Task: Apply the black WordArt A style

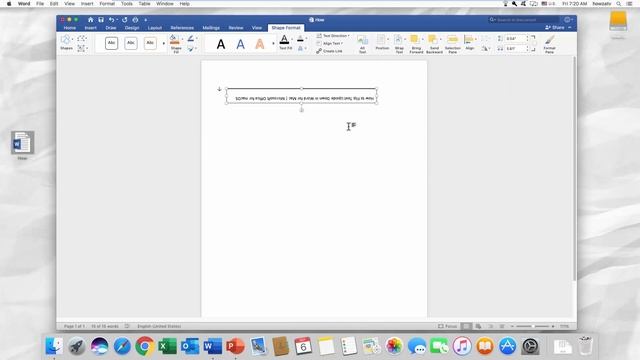Action: tap(221, 44)
